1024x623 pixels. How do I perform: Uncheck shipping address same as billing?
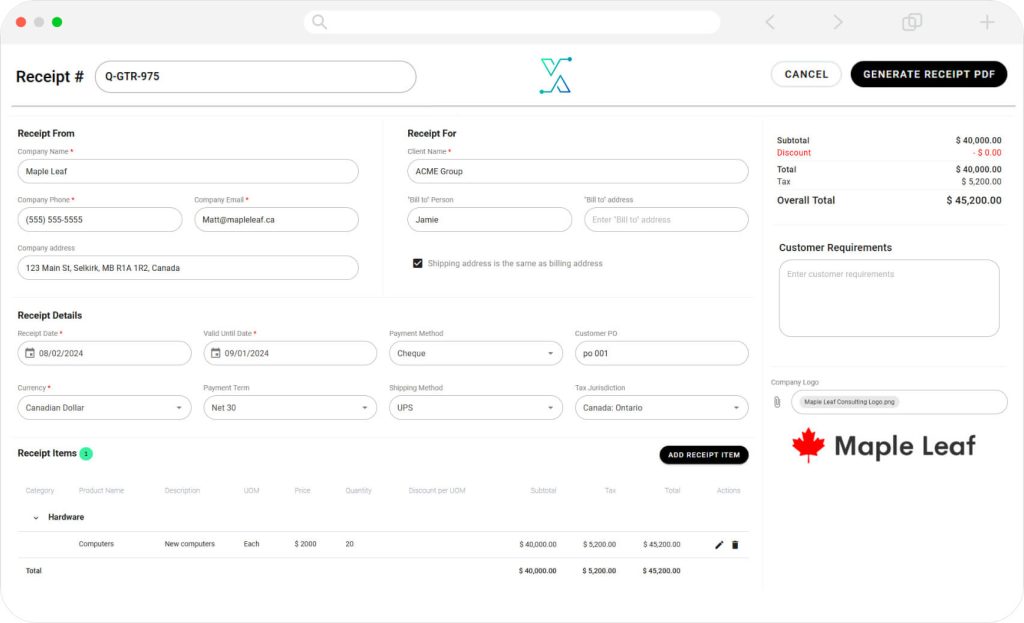click(417, 263)
